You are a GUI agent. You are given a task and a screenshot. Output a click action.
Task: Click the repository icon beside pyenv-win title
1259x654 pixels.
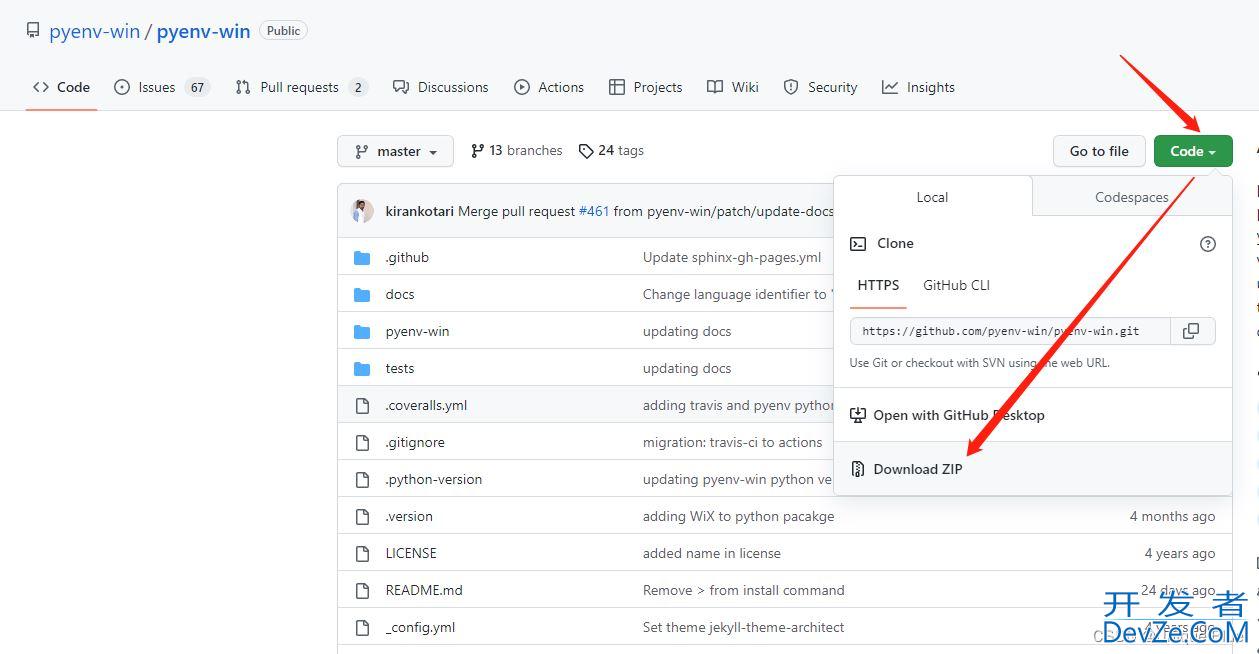coord(33,31)
